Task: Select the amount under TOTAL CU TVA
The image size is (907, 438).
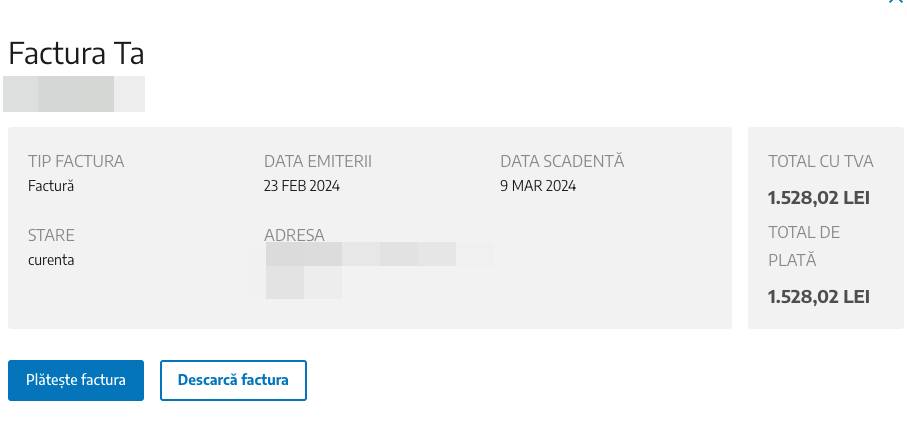Action: (x=819, y=198)
